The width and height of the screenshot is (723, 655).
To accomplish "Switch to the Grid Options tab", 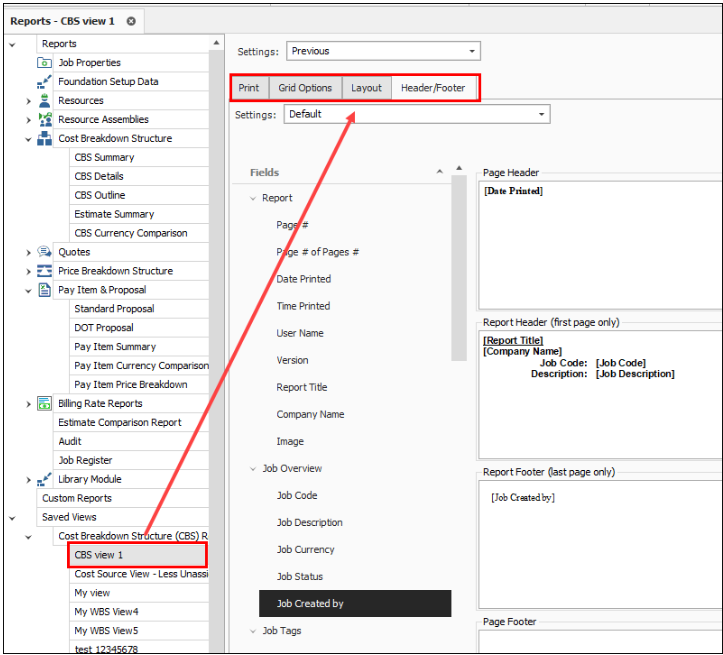I will (x=305, y=88).
